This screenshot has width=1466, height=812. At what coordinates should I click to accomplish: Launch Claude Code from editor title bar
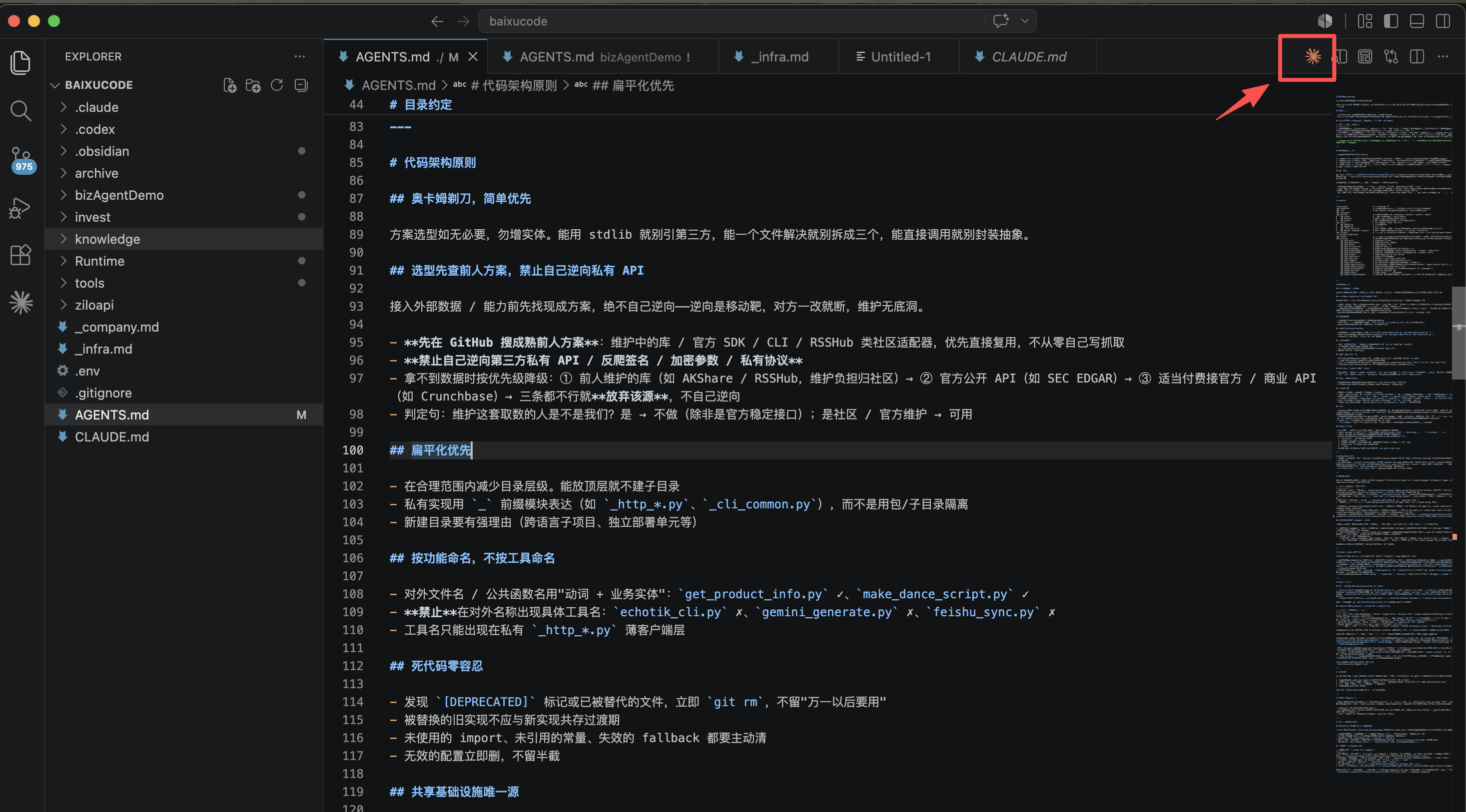(x=1313, y=56)
